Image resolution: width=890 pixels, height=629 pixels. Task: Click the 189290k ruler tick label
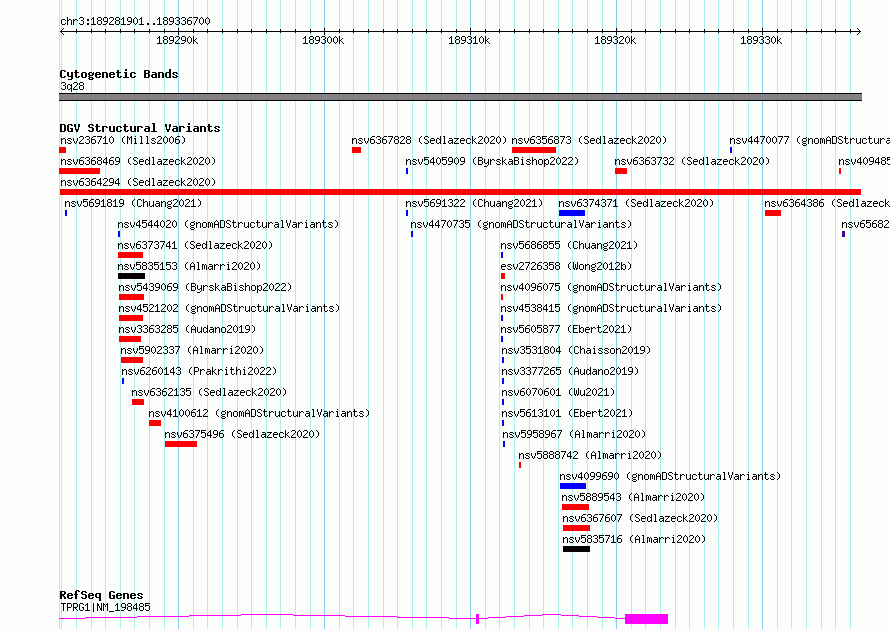pos(177,40)
